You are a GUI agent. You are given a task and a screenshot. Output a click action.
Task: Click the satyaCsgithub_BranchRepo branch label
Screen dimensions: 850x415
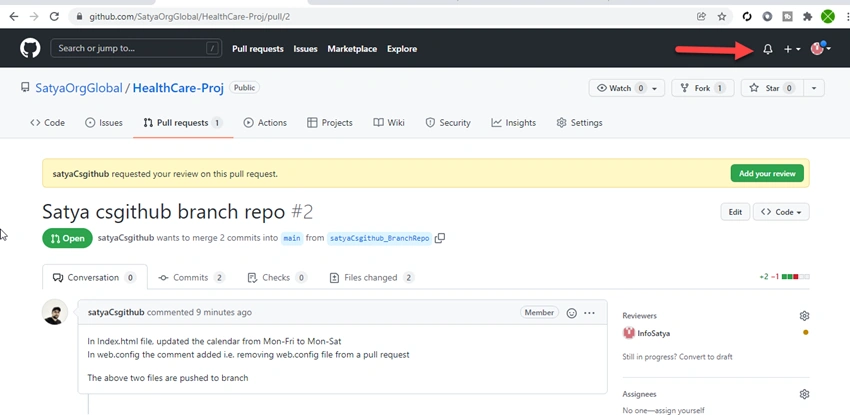point(379,238)
